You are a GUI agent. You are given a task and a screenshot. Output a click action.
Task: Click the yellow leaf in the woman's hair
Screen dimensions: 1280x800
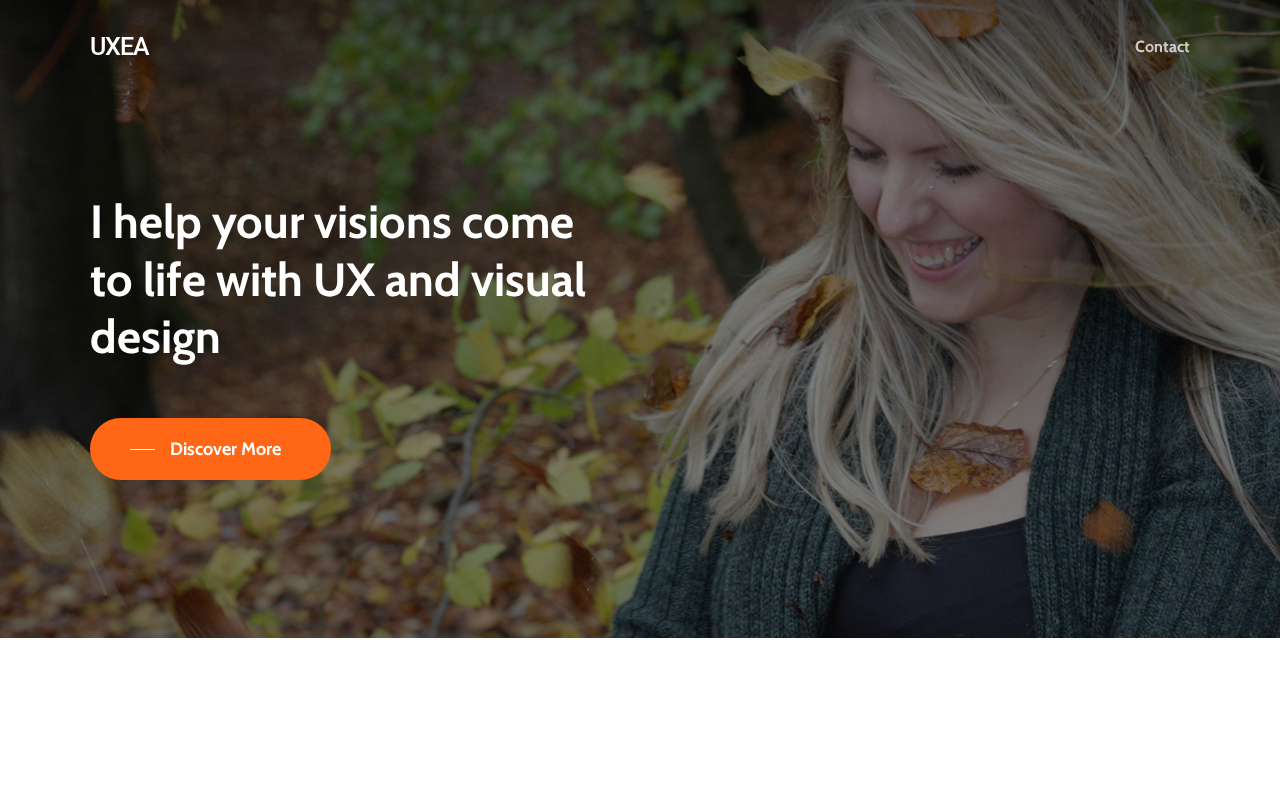(785, 67)
